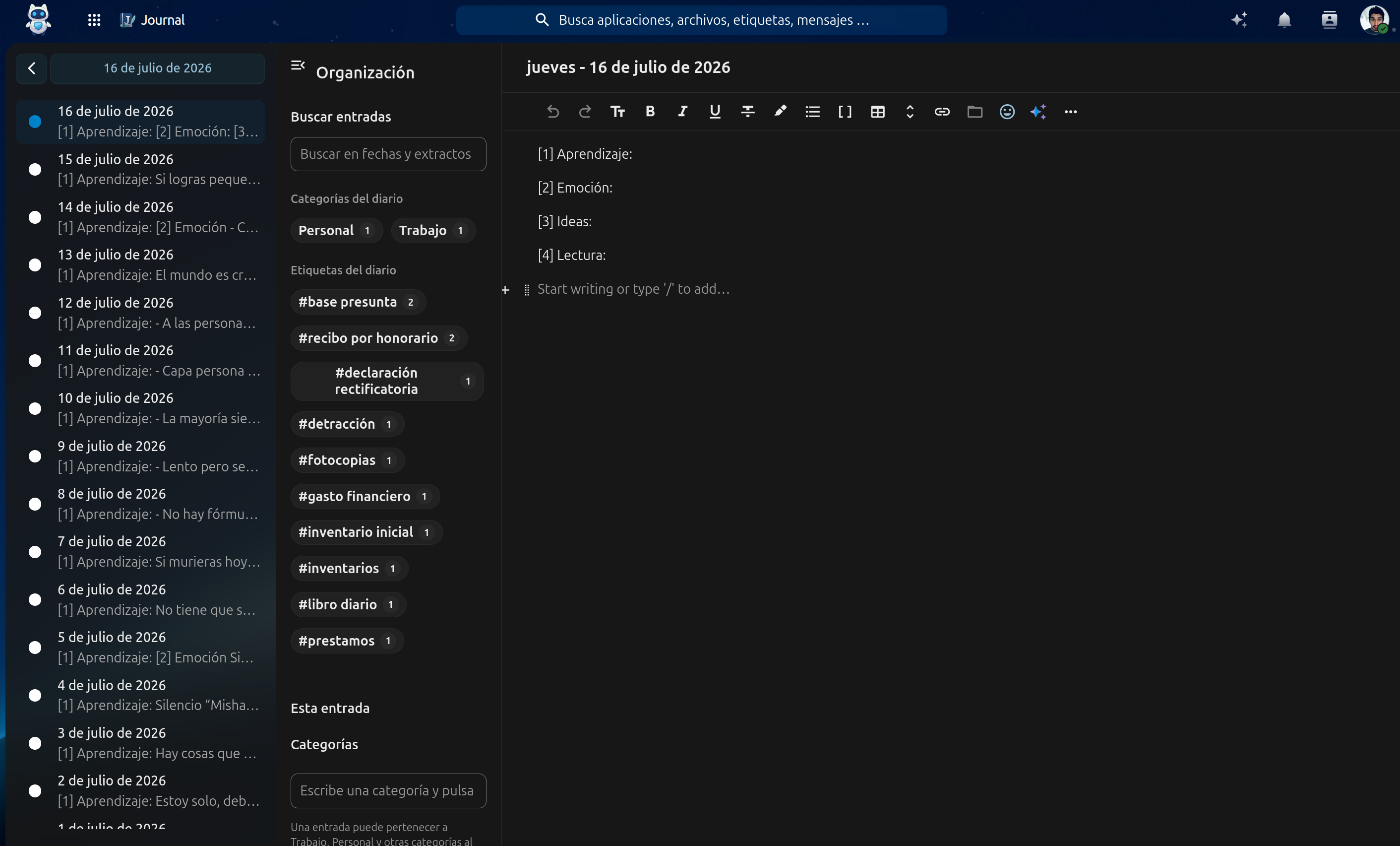The height and width of the screenshot is (846, 1400).
Task: Open notifications bell
Action: [1284, 20]
